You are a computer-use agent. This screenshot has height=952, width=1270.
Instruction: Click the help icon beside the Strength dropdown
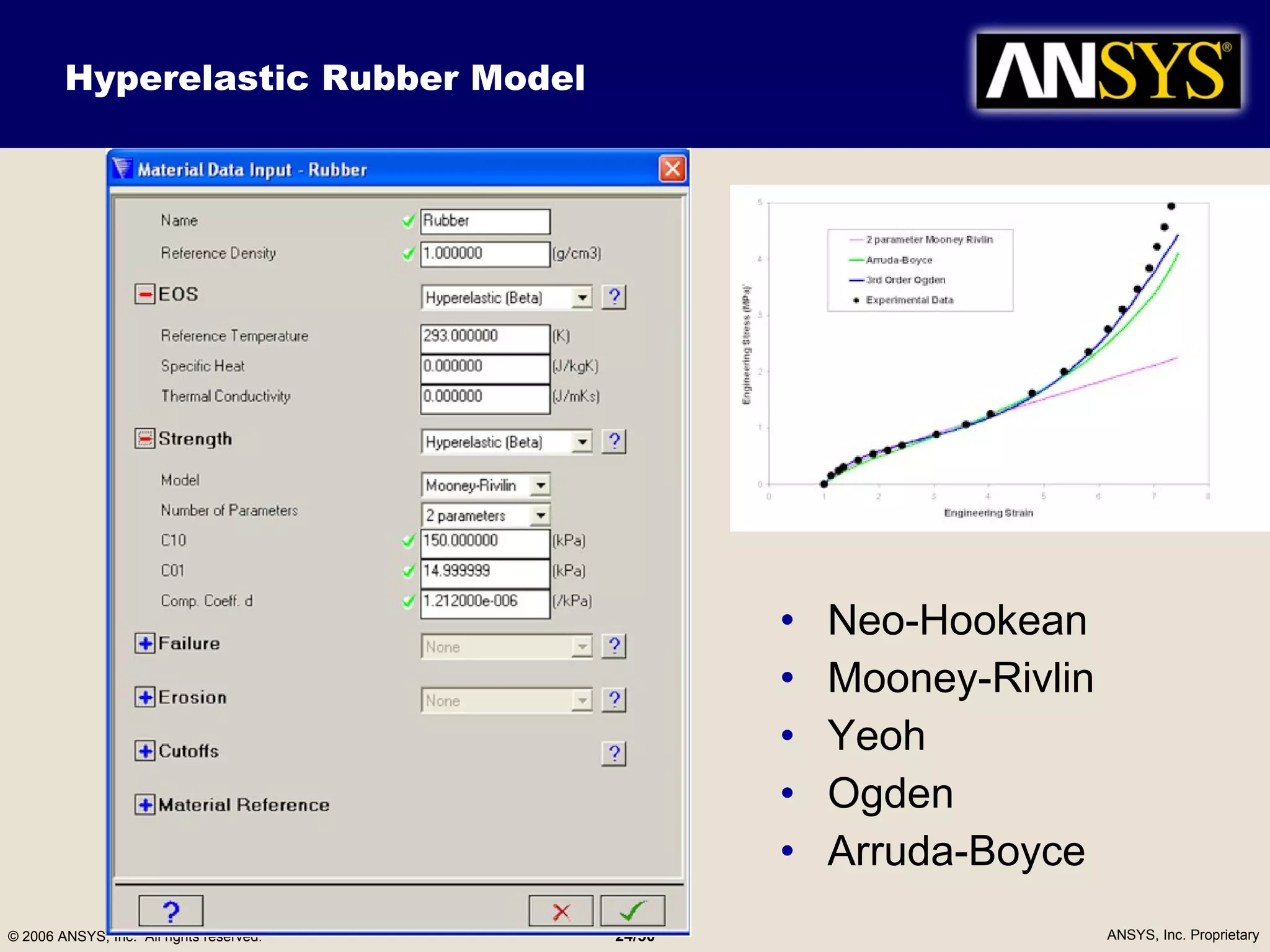click(614, 442)
